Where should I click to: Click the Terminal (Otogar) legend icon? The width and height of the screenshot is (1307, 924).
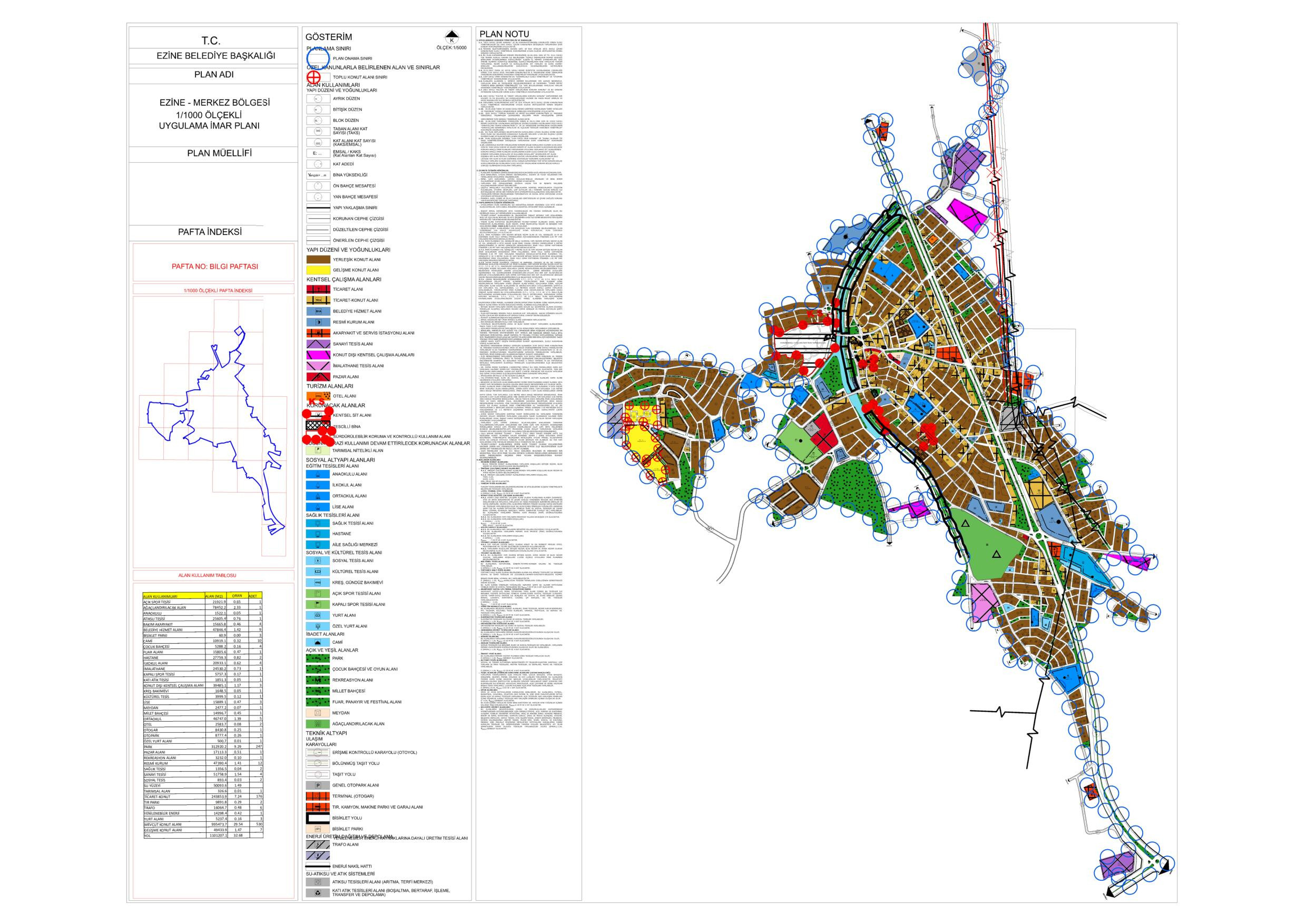tap(318, 797)
